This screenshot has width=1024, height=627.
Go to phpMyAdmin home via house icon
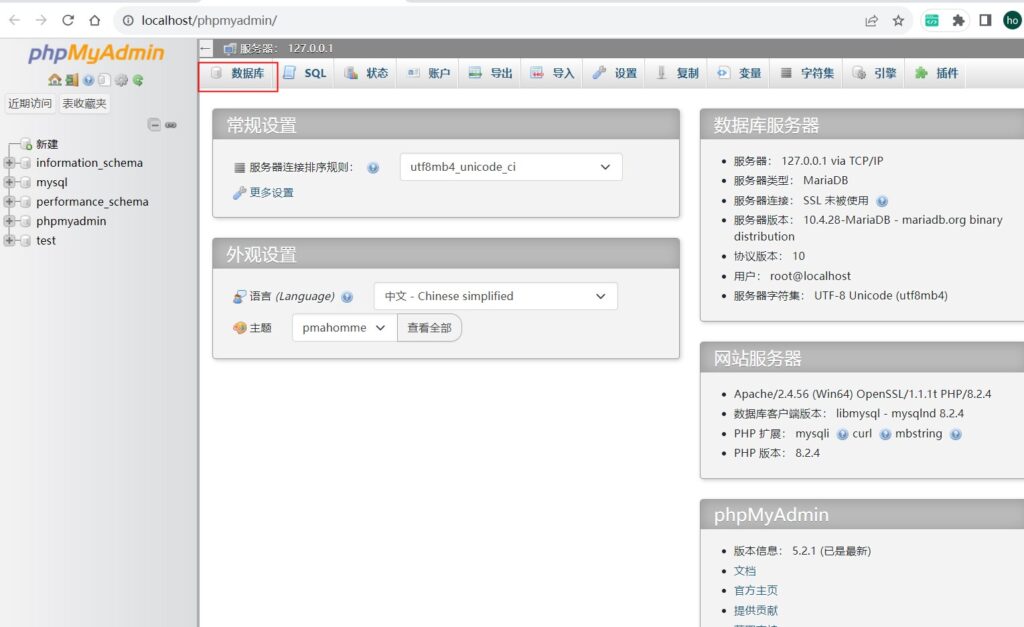pos(55,80)
